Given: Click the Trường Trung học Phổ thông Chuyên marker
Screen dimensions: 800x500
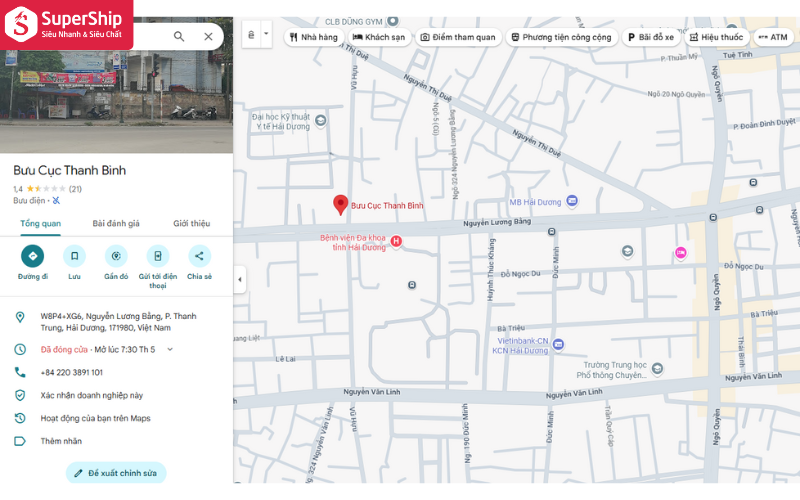Looking at the screenshot, I should click(657, 368).
